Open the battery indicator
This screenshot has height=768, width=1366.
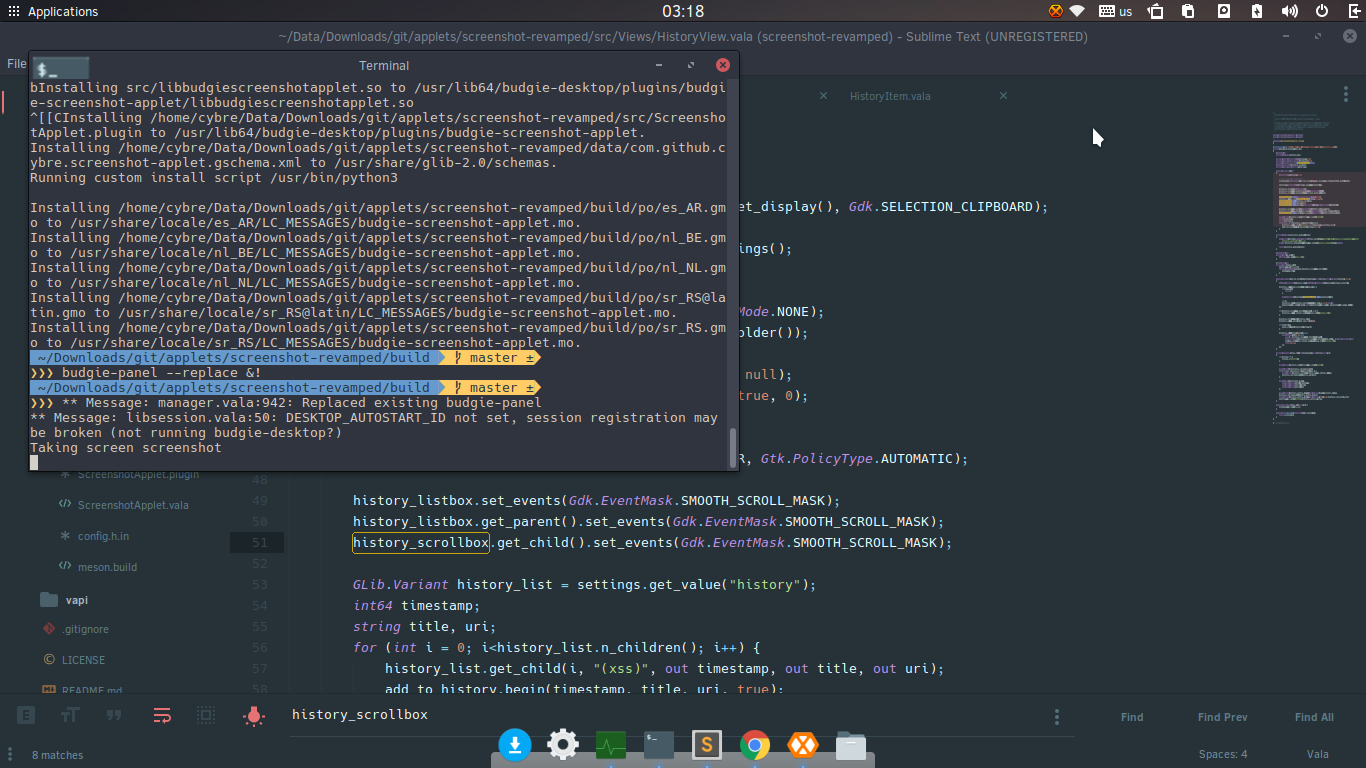tap(1257, 12)
